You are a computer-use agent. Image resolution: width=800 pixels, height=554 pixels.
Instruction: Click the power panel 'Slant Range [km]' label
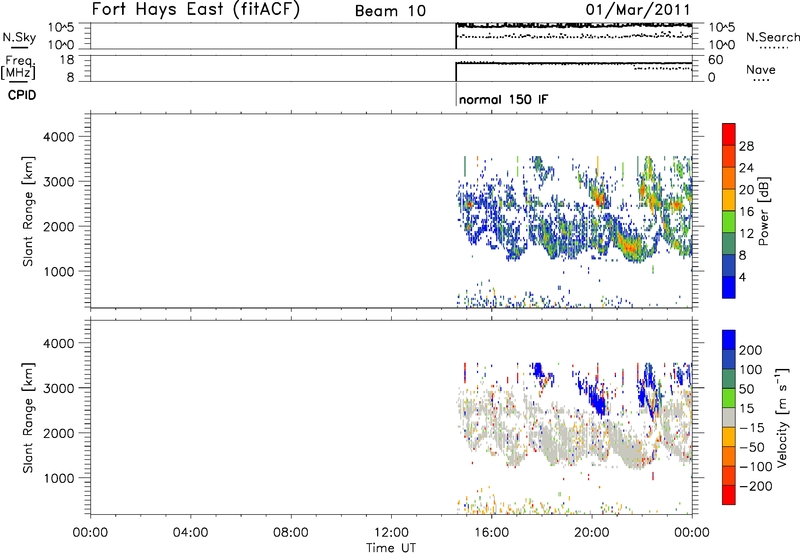28,211
